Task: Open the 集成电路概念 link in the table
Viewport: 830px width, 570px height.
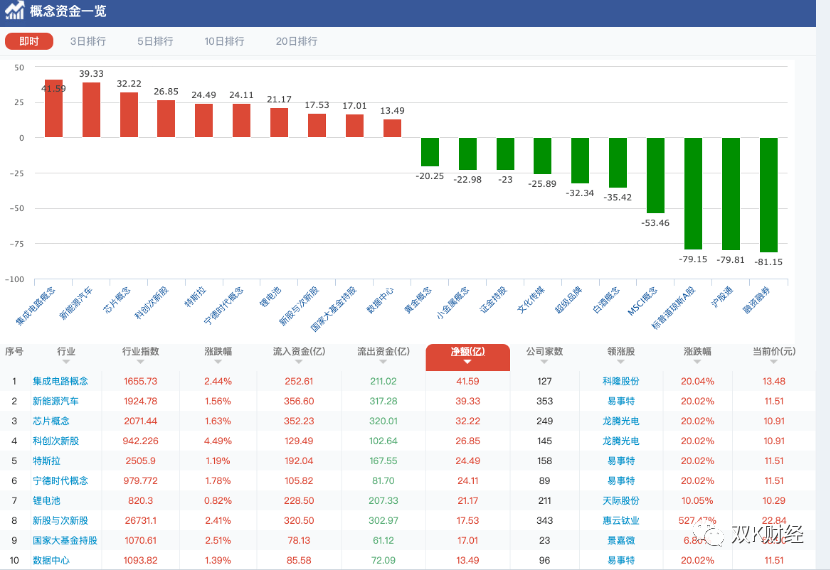Action: pyautogui.click(x=61, y=381)
